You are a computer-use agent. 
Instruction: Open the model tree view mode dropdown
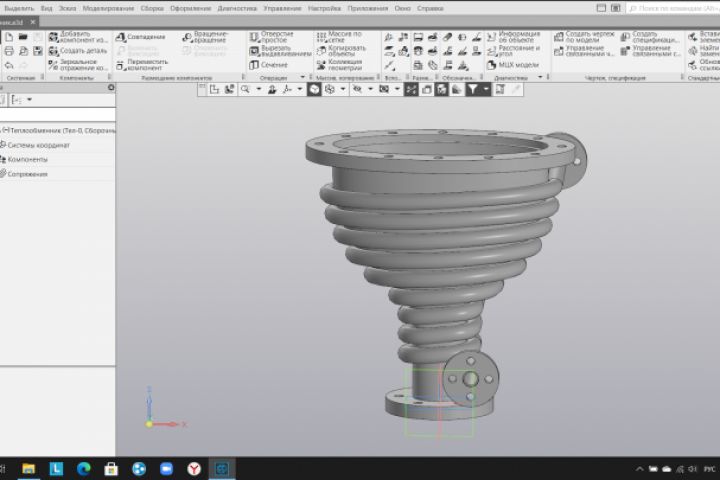tap(30, 100)
